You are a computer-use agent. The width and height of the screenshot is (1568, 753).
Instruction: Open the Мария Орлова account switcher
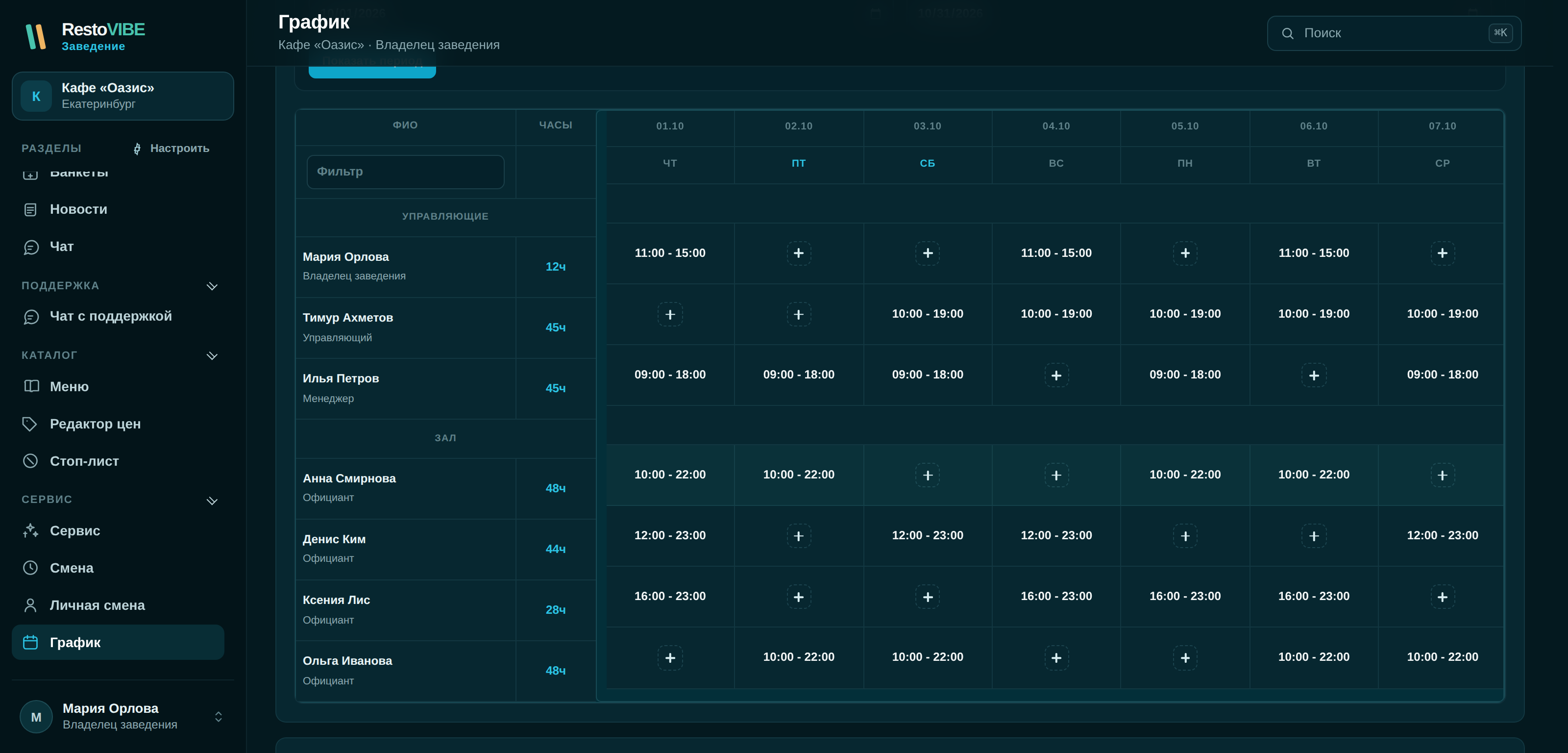click(x=122, y=716)
